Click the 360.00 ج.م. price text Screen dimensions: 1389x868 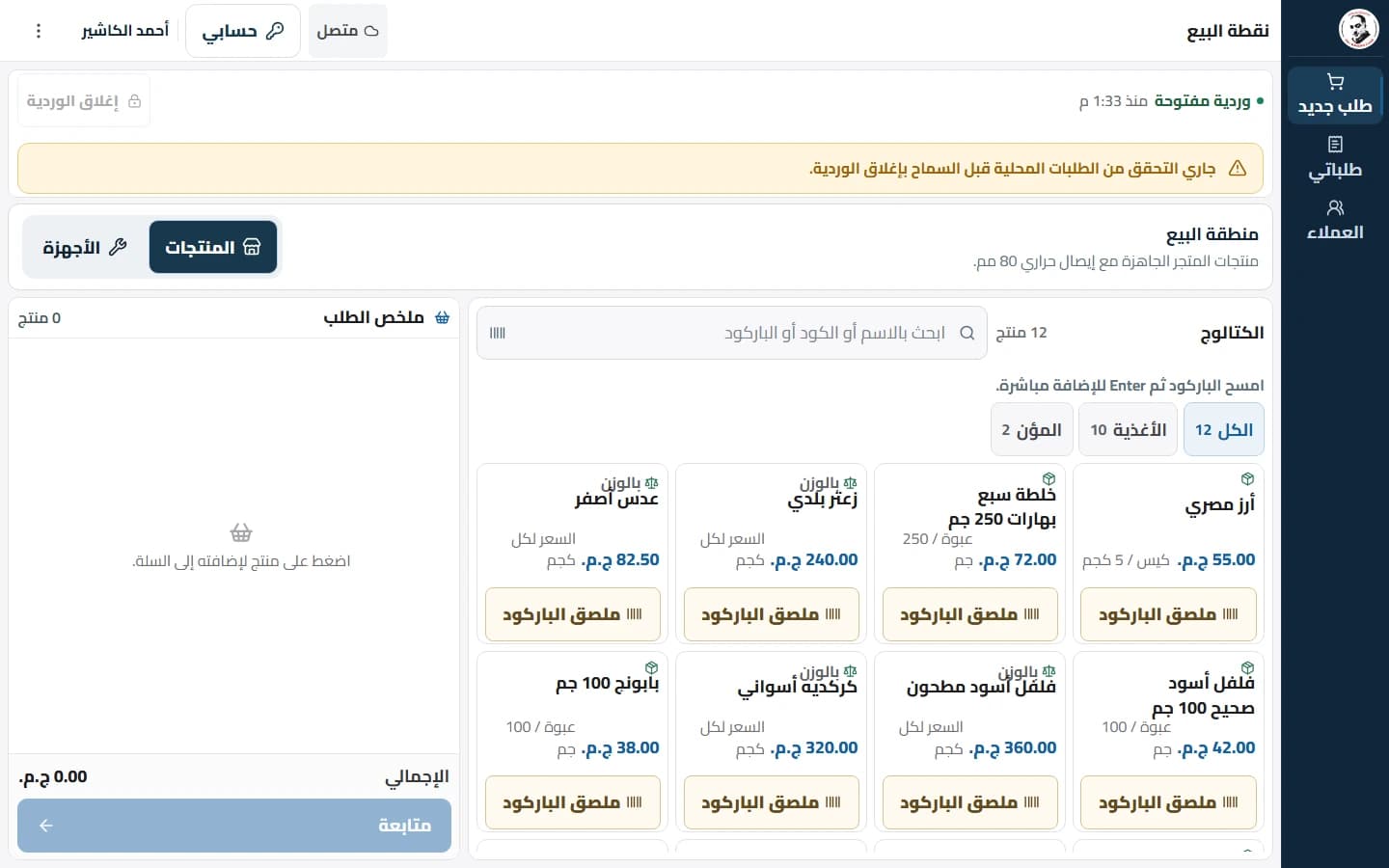[x=1013, y=747]
